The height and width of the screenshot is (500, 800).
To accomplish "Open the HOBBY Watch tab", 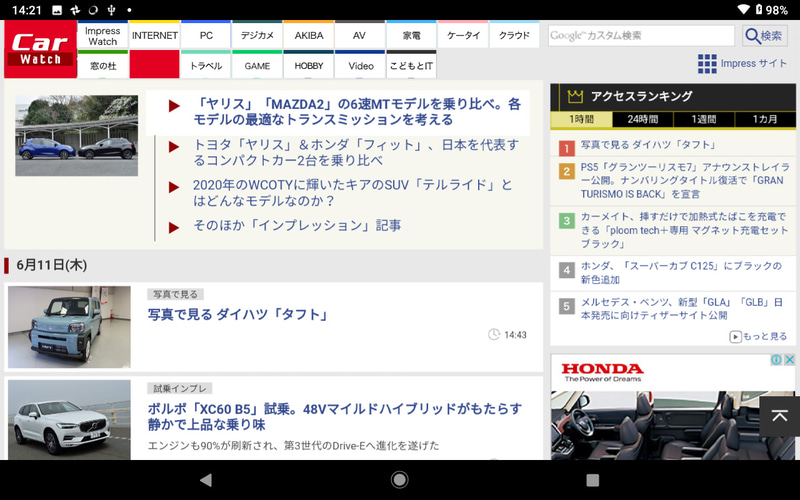I will click(309, 64).
